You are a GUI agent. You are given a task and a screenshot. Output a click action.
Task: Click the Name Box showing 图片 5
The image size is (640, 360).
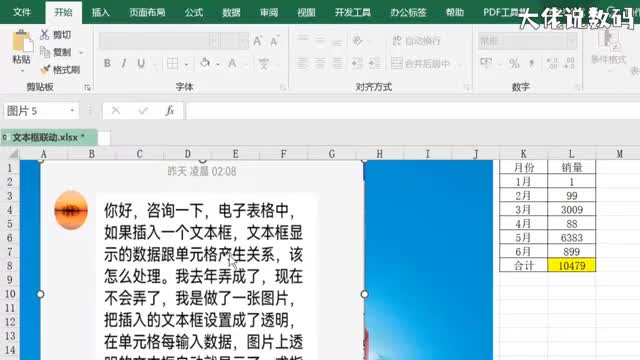(x=41, y=111)
